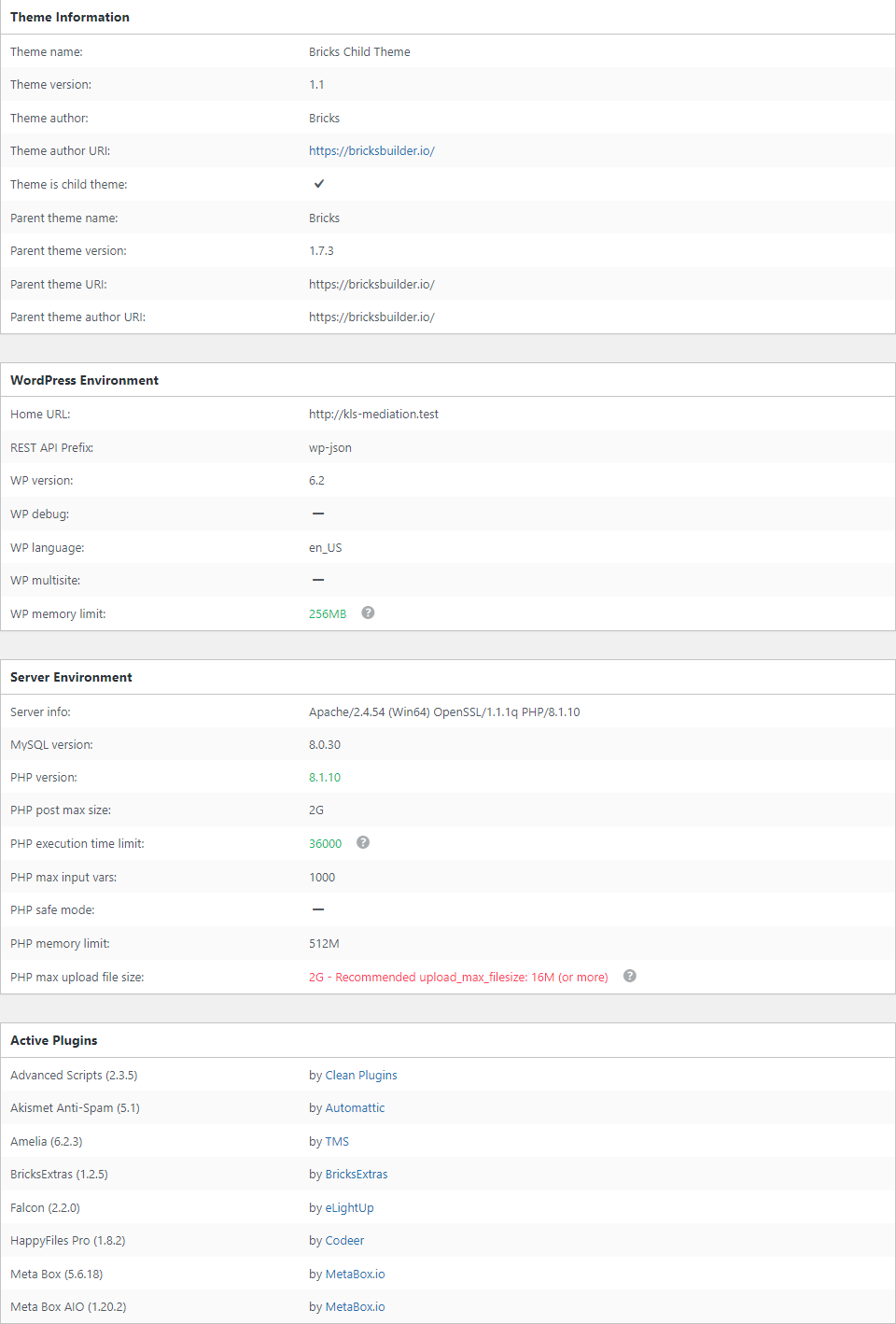Image resolution: width=896 pixels, height=1324 pixels.
Task: Select the PHP max input vars 1000 value
Action: point(322,878)
